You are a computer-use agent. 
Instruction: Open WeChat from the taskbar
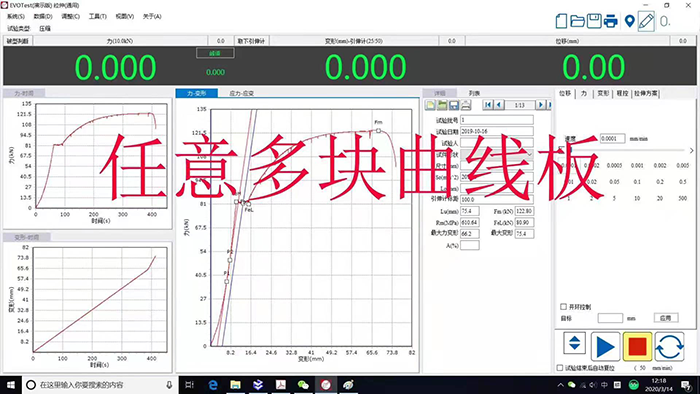pyautogui.click(x=303, y=385)
